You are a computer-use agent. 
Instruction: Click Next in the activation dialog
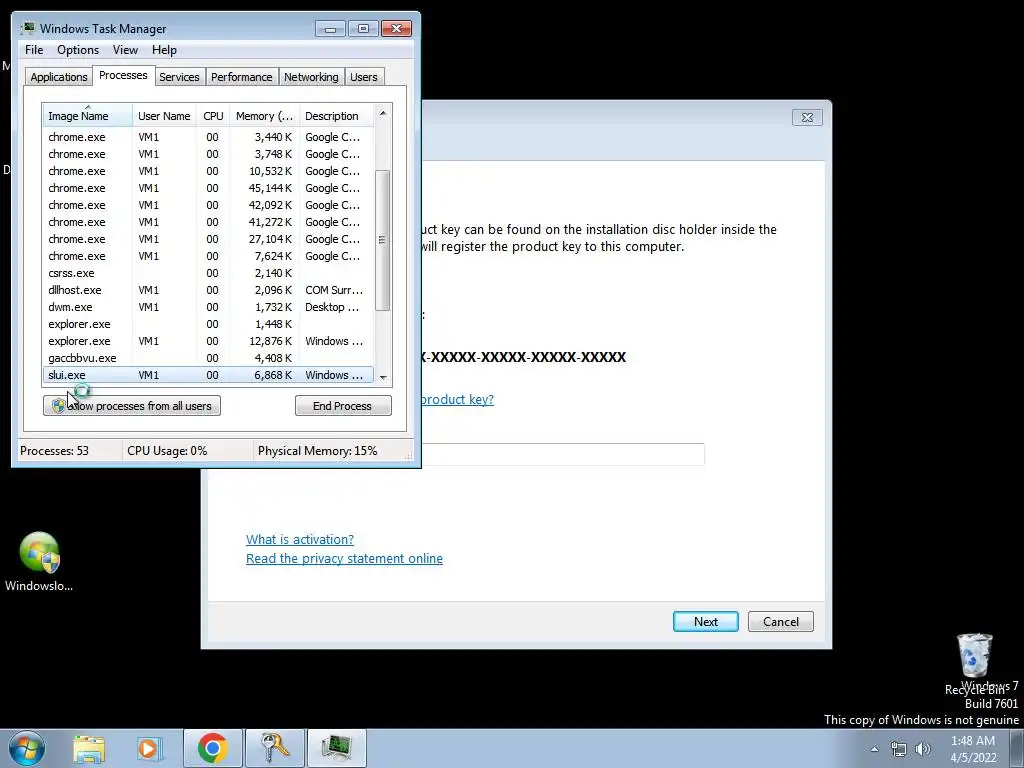pyautogui.click(x=705, y=622)
